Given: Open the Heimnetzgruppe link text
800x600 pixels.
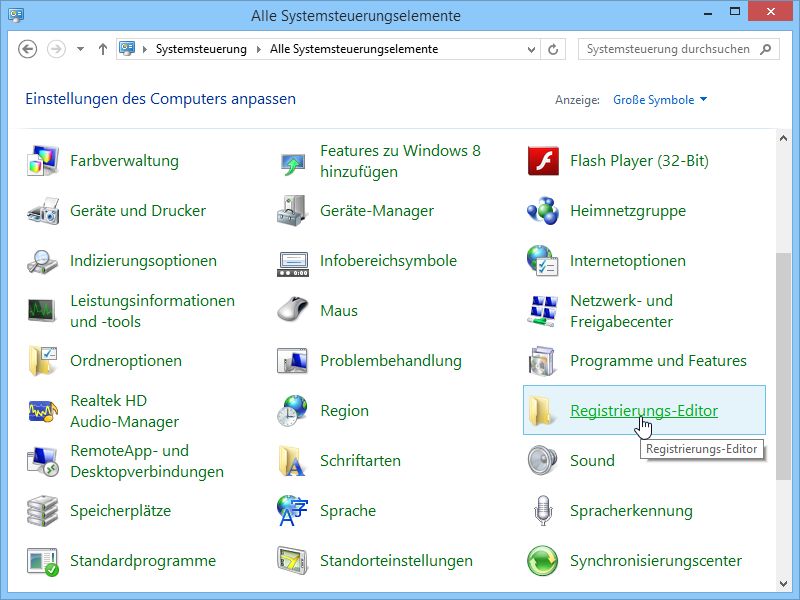Looking at the screenshot, I should click(x=628, y=211).
